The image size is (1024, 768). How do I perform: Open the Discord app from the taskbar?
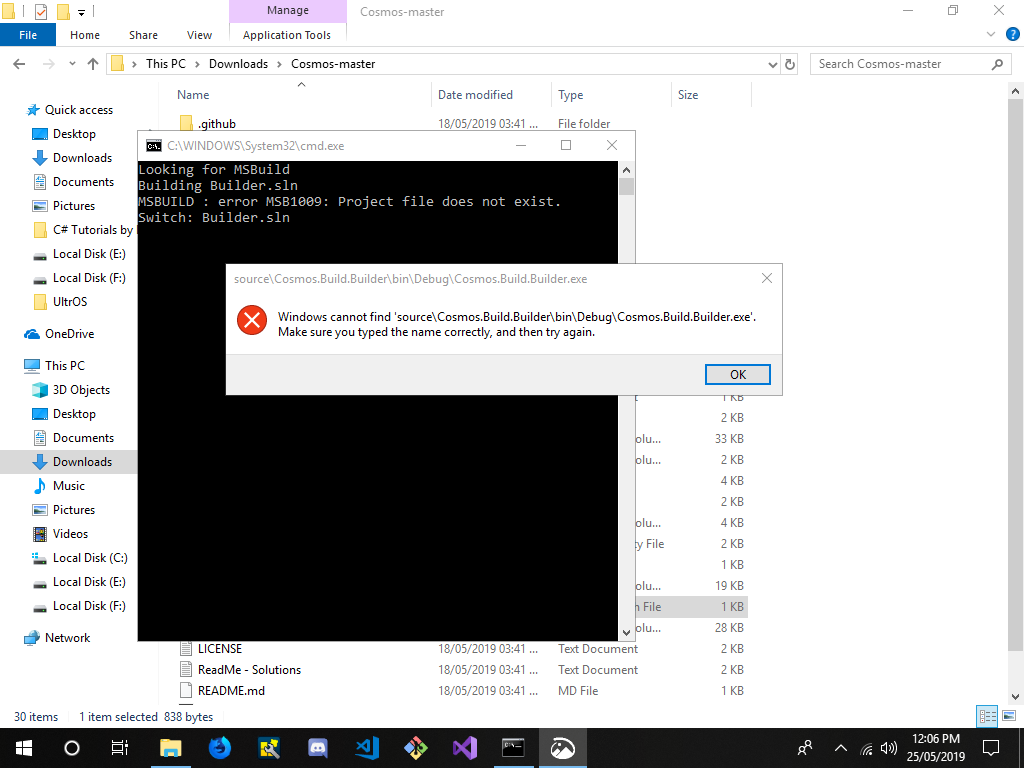(318, 748)
